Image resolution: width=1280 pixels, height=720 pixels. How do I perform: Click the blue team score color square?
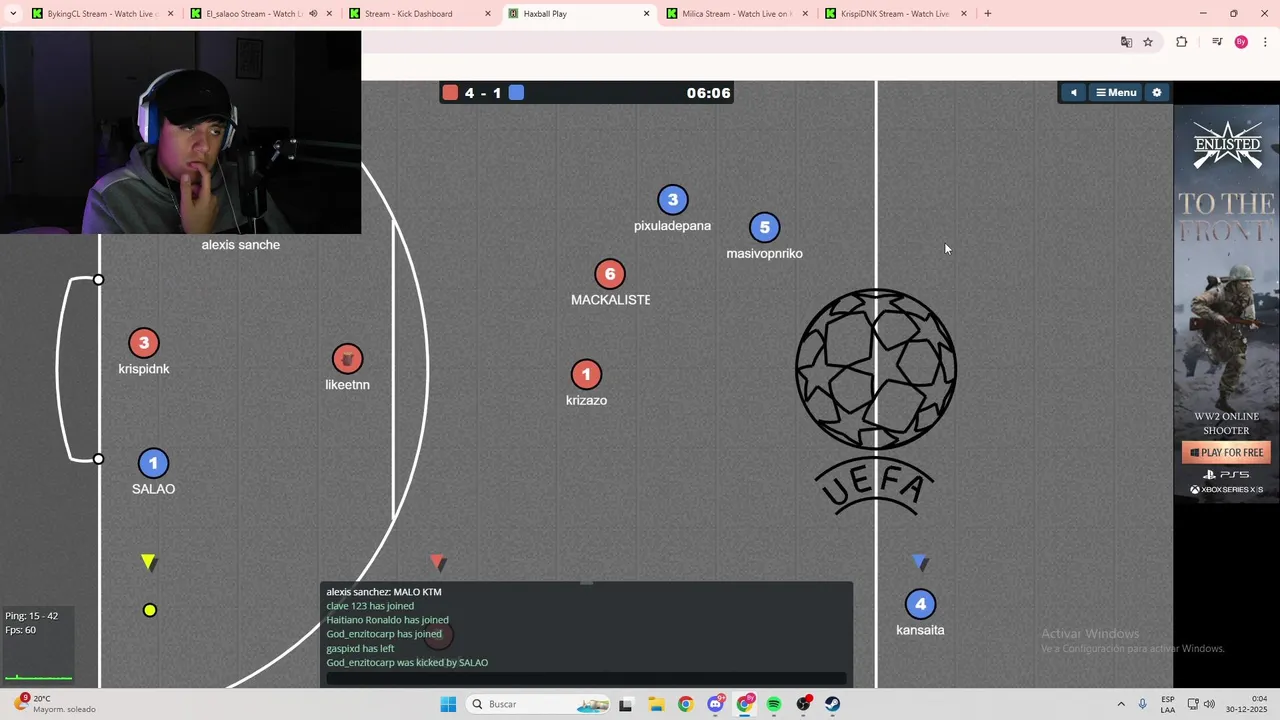[516, 93]
